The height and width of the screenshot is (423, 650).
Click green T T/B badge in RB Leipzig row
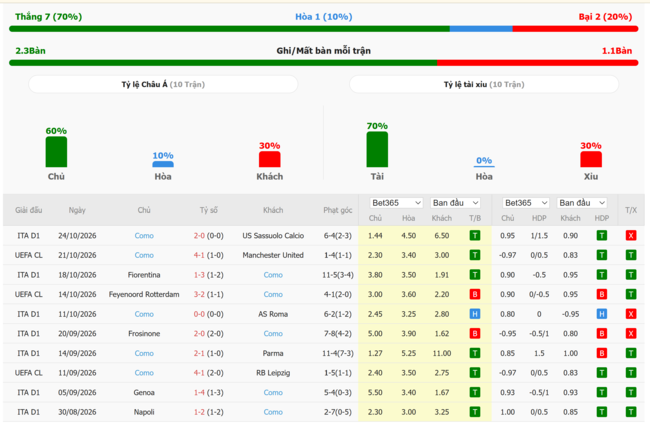click(475, 373)
